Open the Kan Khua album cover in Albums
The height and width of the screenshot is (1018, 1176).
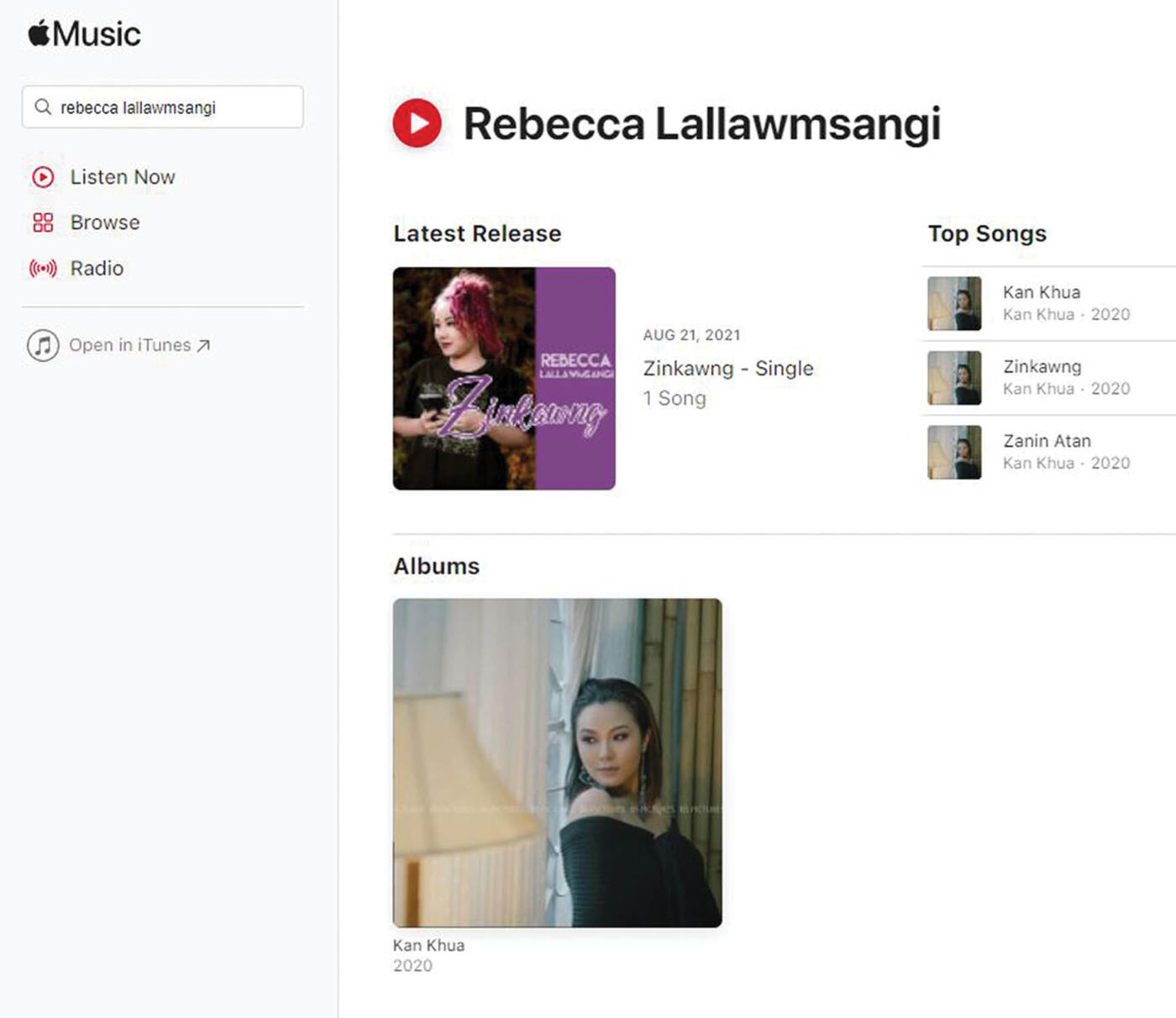click(558, 763)
